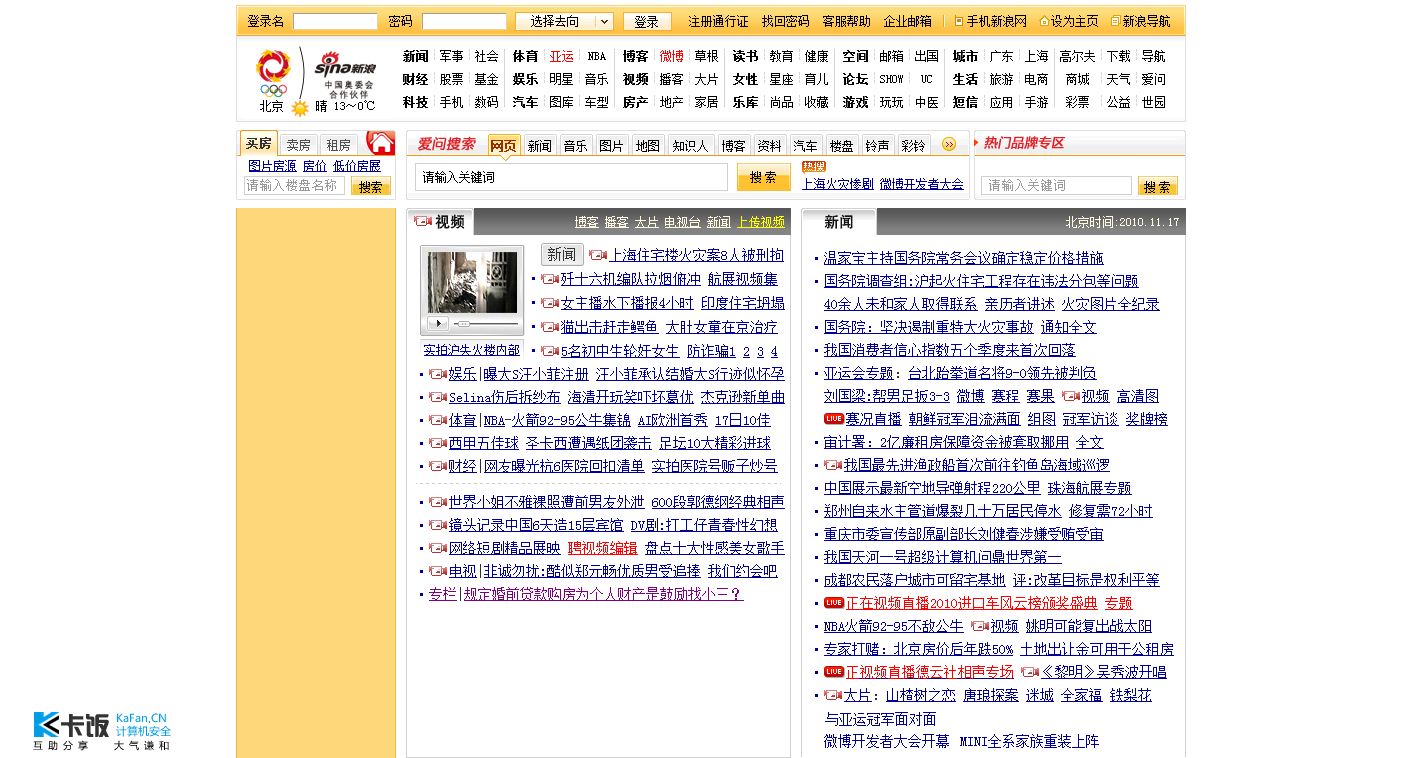Click camera icon before 歼十六机编队拉烟俯冲
1423x758 pixels.
pos(549,279)
